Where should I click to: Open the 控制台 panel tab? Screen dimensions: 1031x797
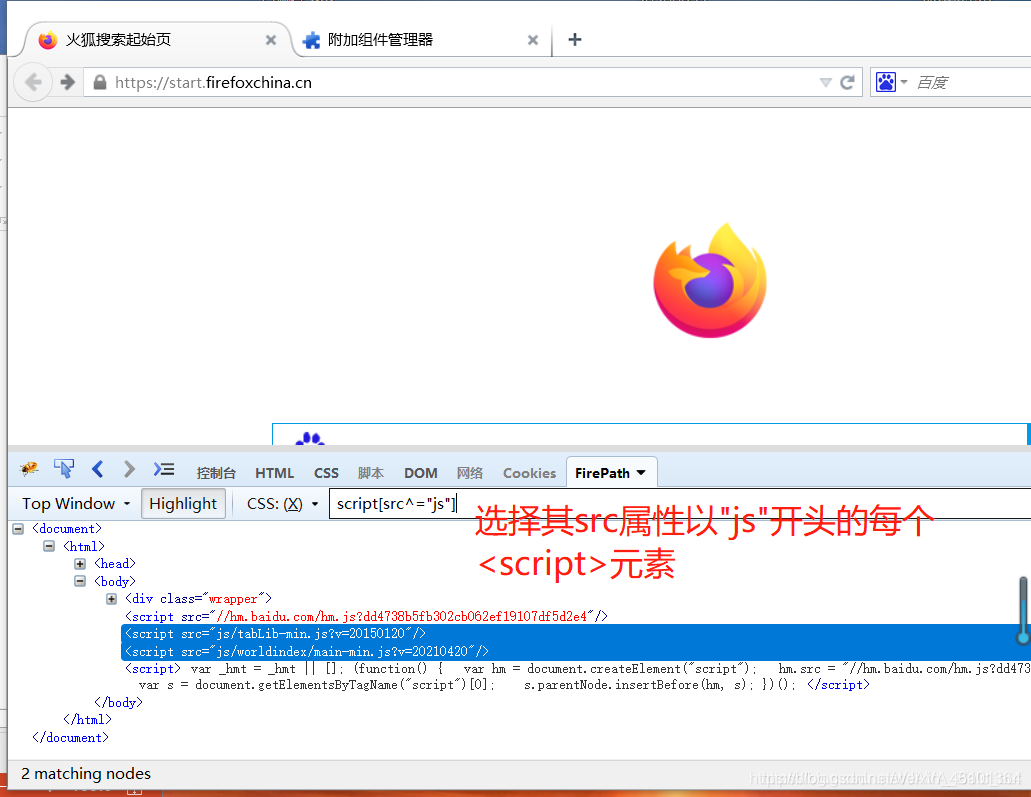pyautogui.click(x=216, y=473)
